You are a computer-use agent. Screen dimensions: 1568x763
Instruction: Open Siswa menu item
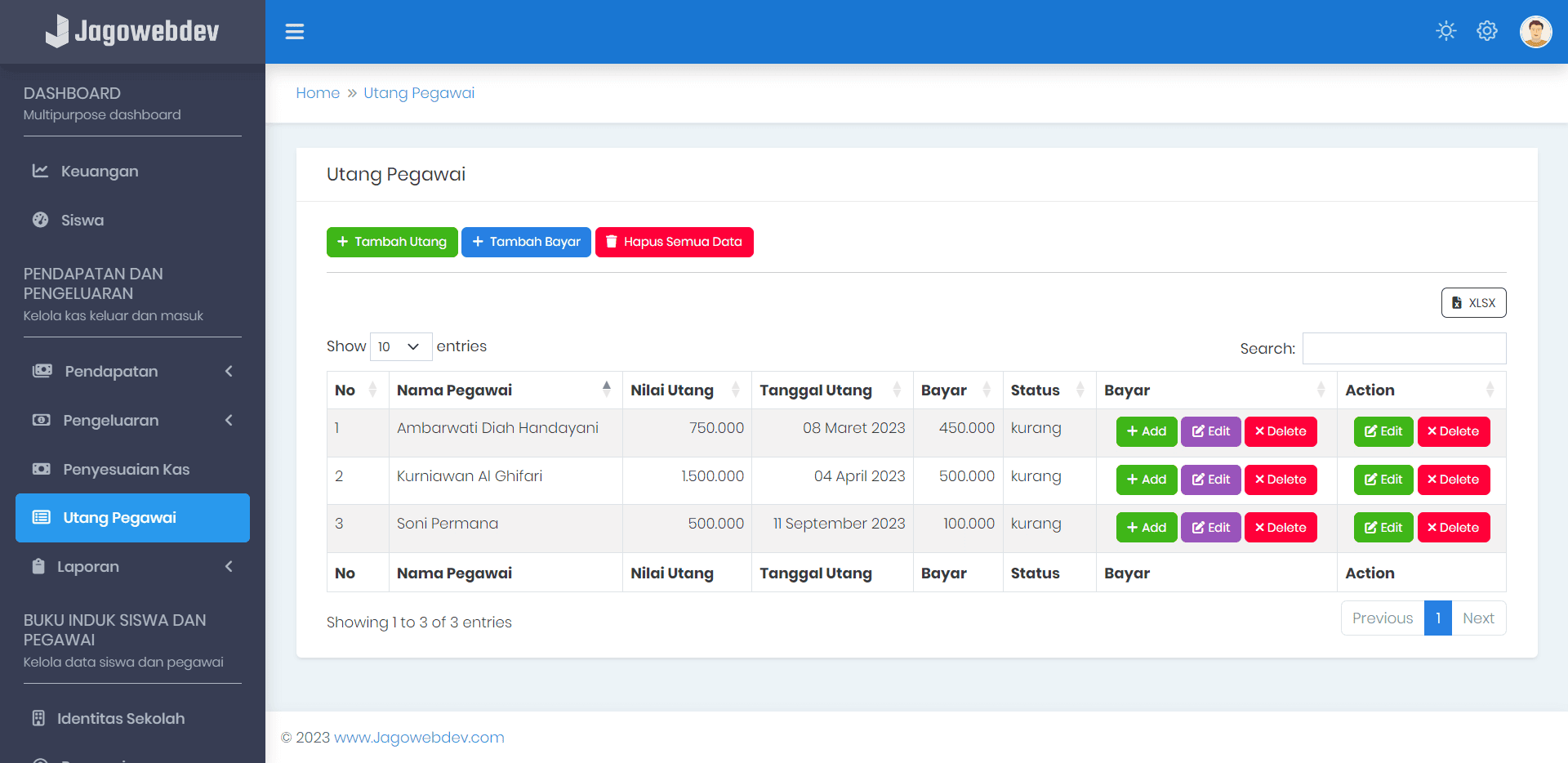tap(132, 220)
